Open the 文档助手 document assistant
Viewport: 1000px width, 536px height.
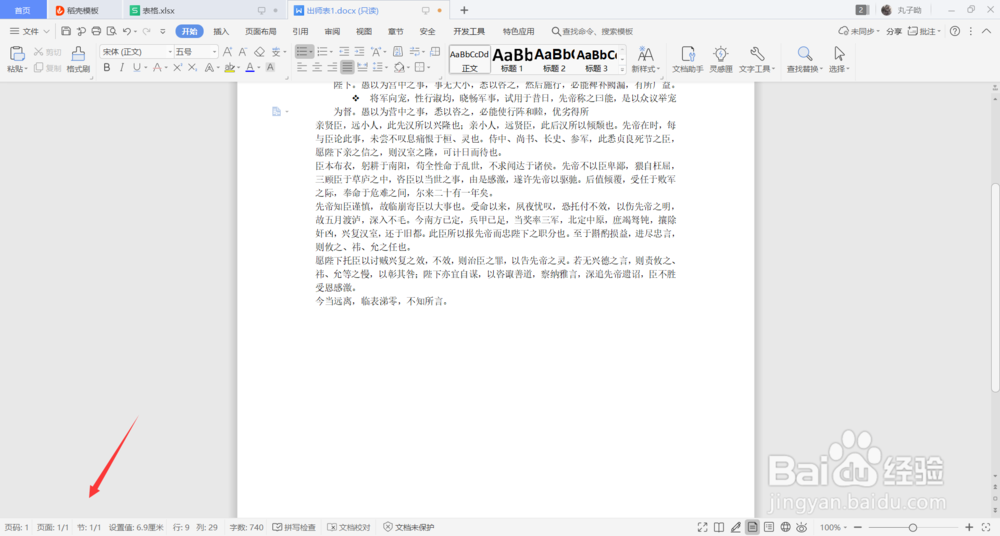(x=688, y=60)
